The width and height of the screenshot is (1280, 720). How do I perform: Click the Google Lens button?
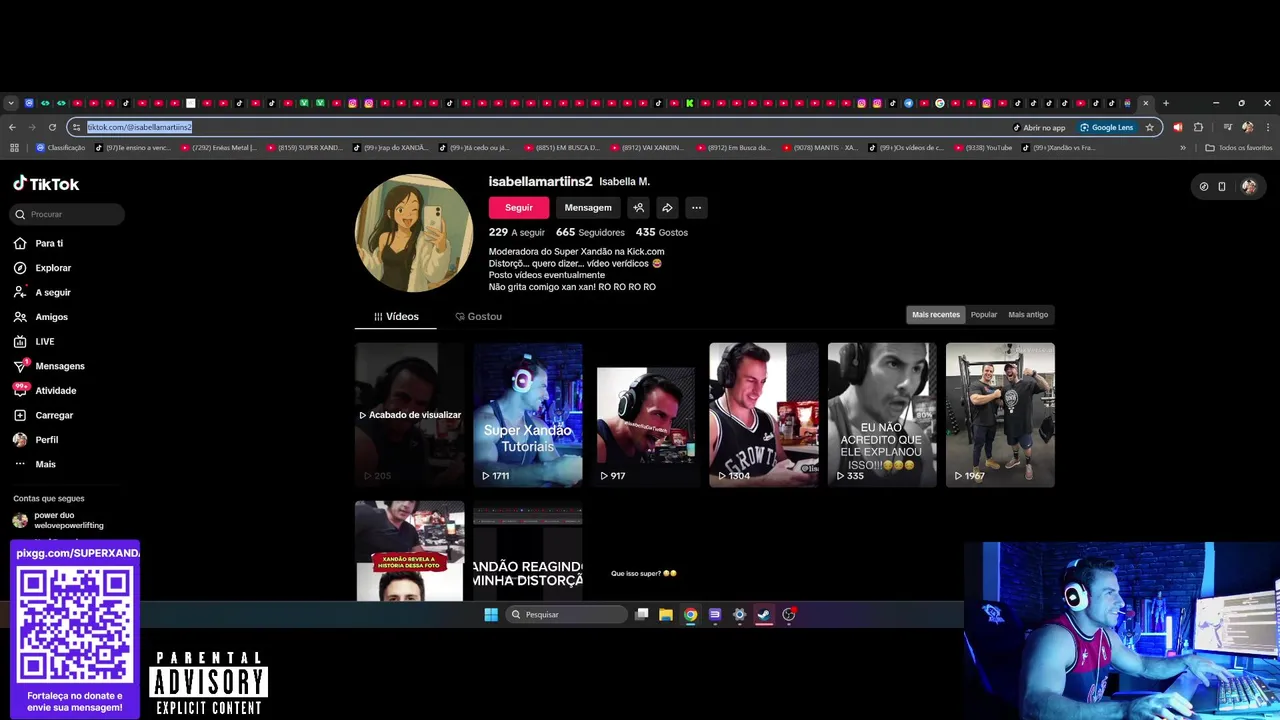1106,127
